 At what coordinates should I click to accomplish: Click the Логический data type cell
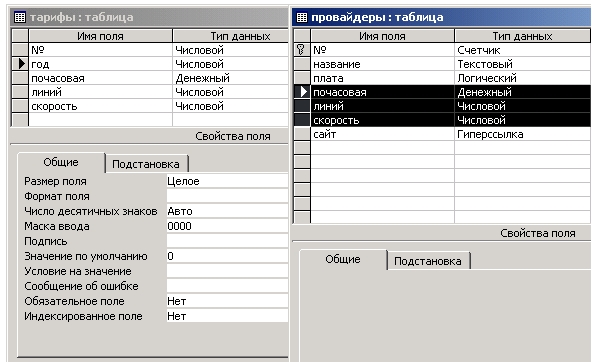523,78
